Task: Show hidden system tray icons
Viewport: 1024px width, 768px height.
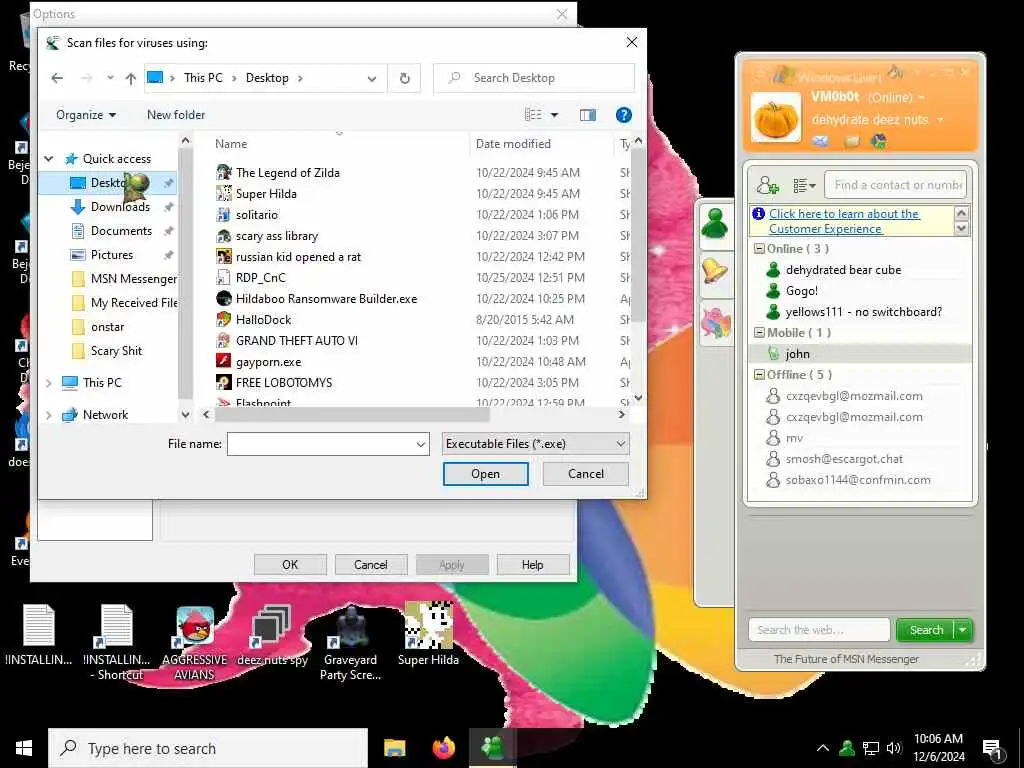Action: click(823, 748)
